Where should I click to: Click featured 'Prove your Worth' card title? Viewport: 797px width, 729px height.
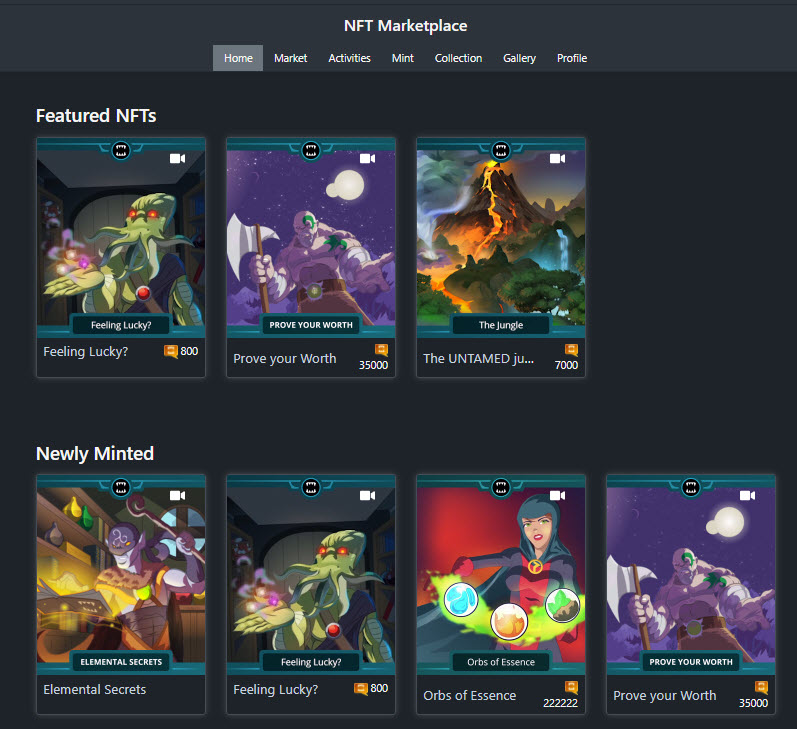(x=285, y=359)
